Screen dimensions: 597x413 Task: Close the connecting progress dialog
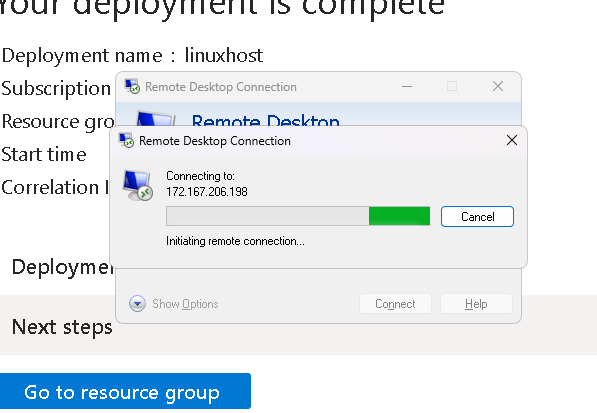coord(512,140)
